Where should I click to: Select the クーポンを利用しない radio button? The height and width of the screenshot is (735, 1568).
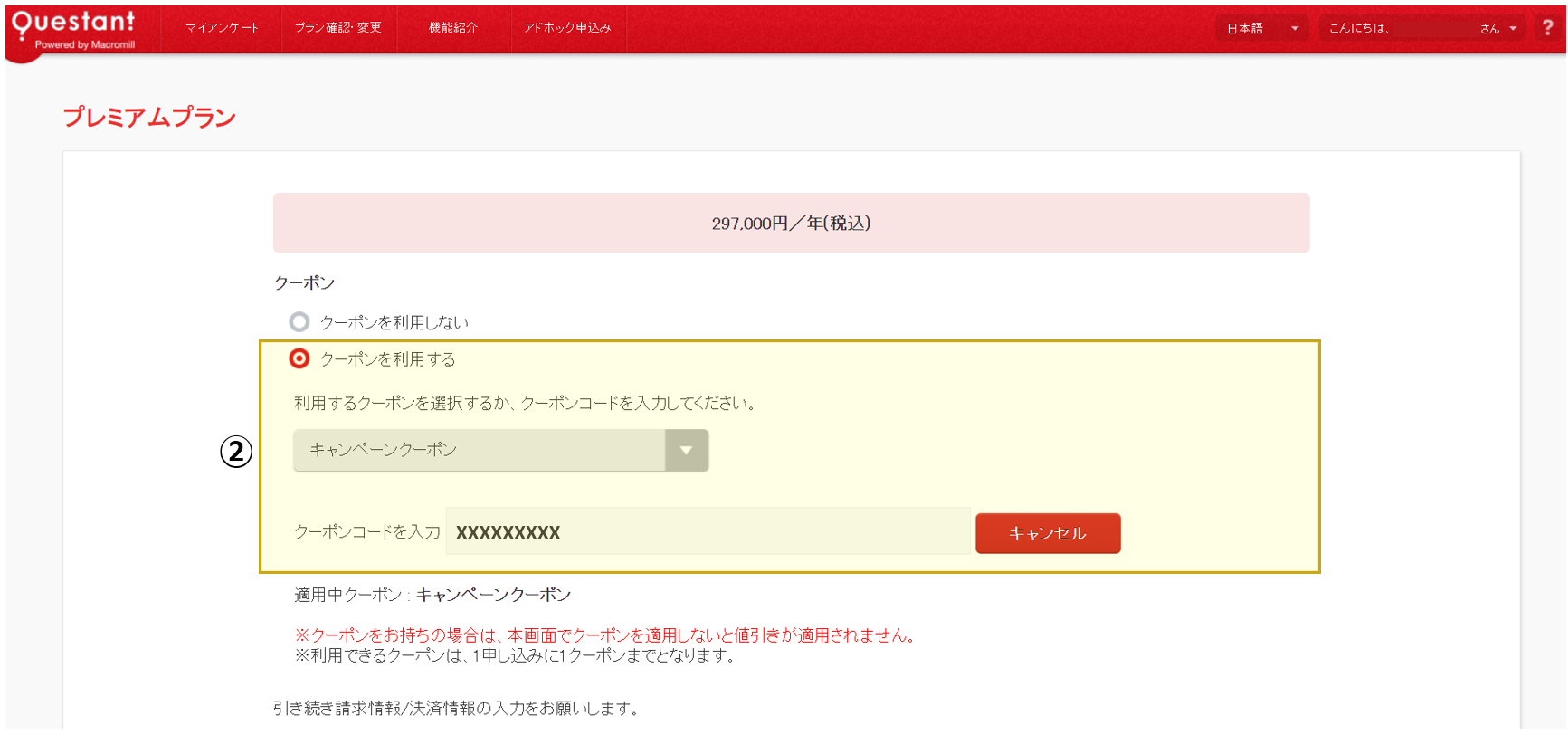pyautogui.click(x=299, y=322)
